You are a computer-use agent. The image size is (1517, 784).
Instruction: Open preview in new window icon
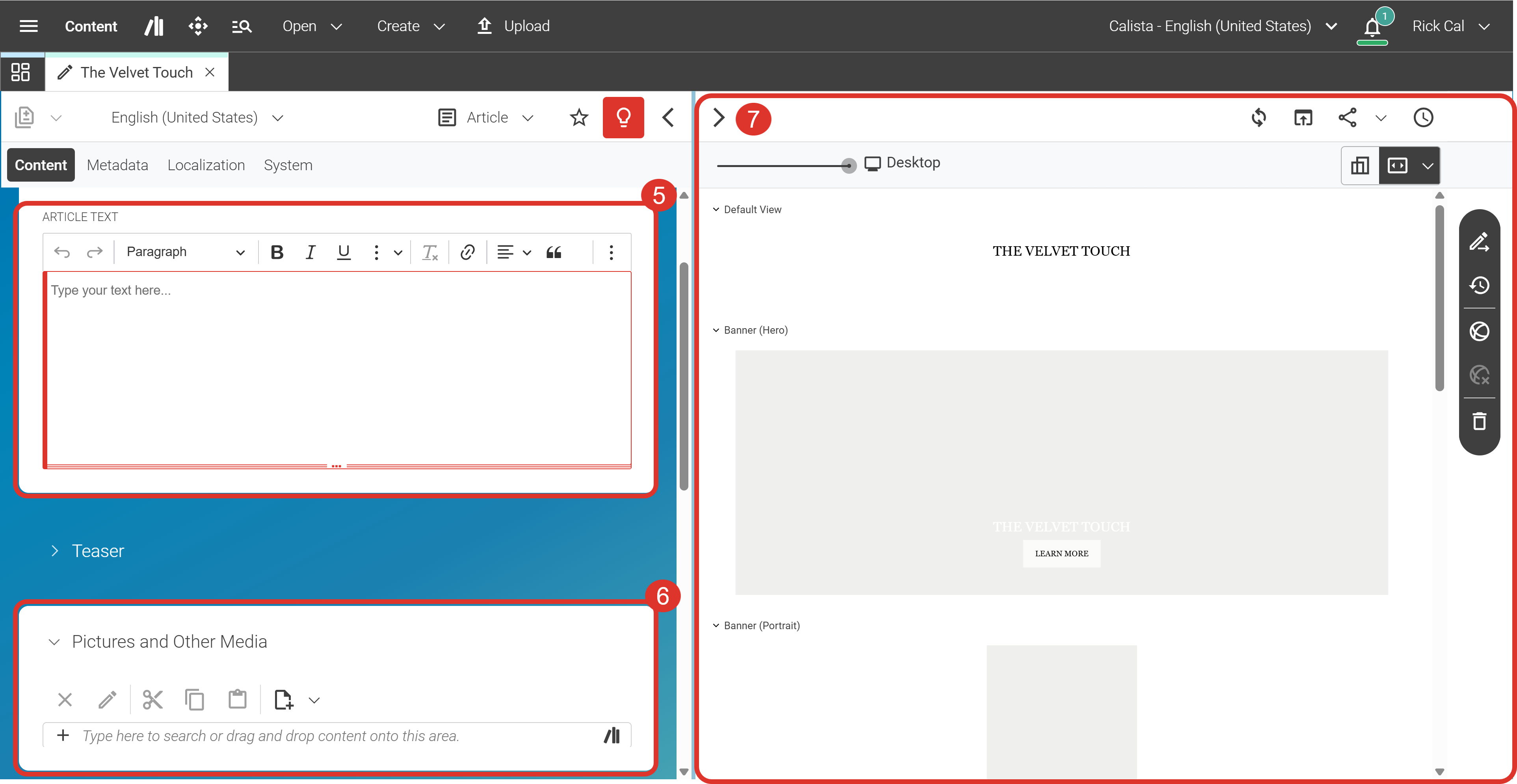1303,118
